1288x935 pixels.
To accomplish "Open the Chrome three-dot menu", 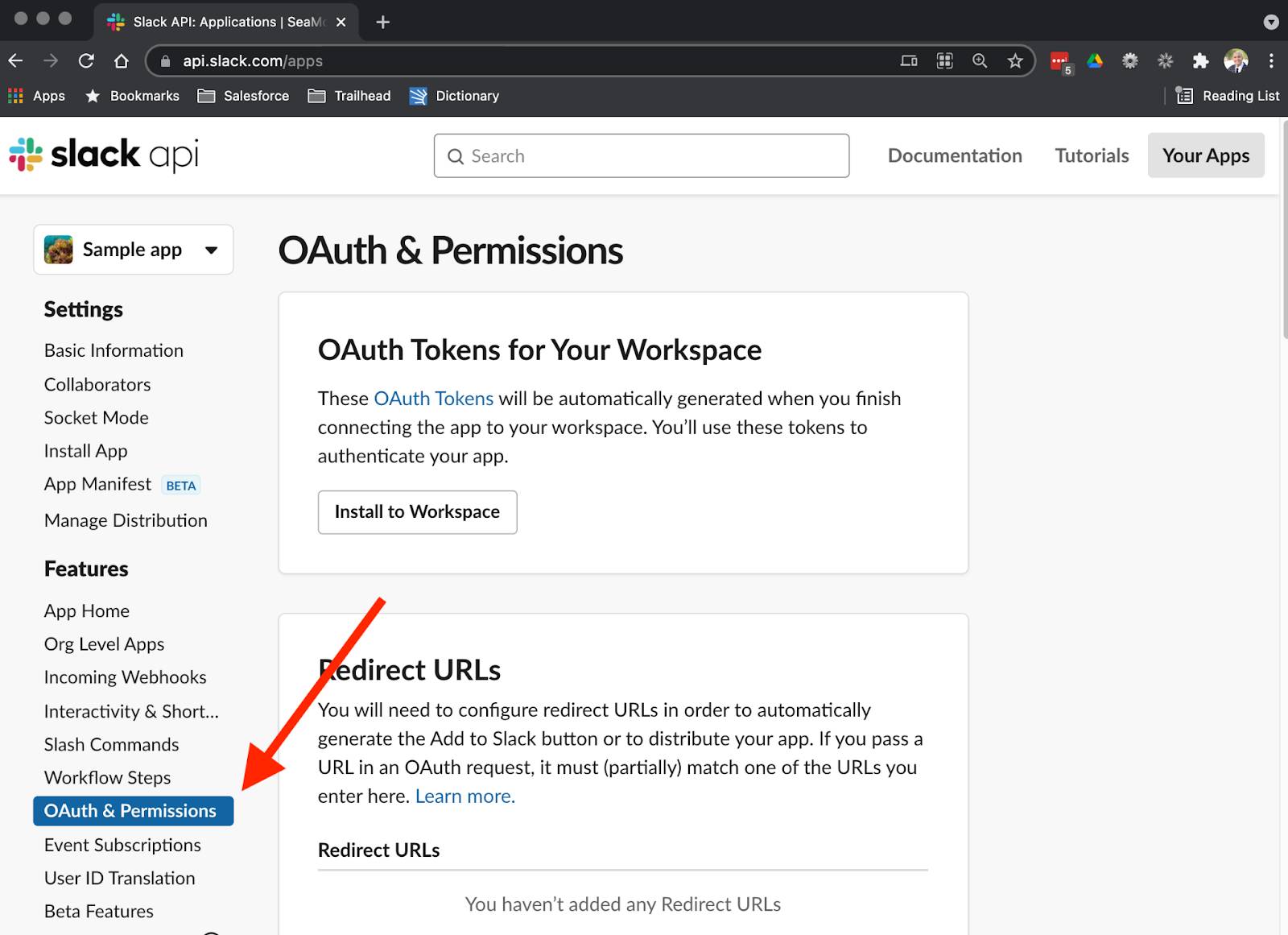I will pyautogui.click(x=1271, y=60).
